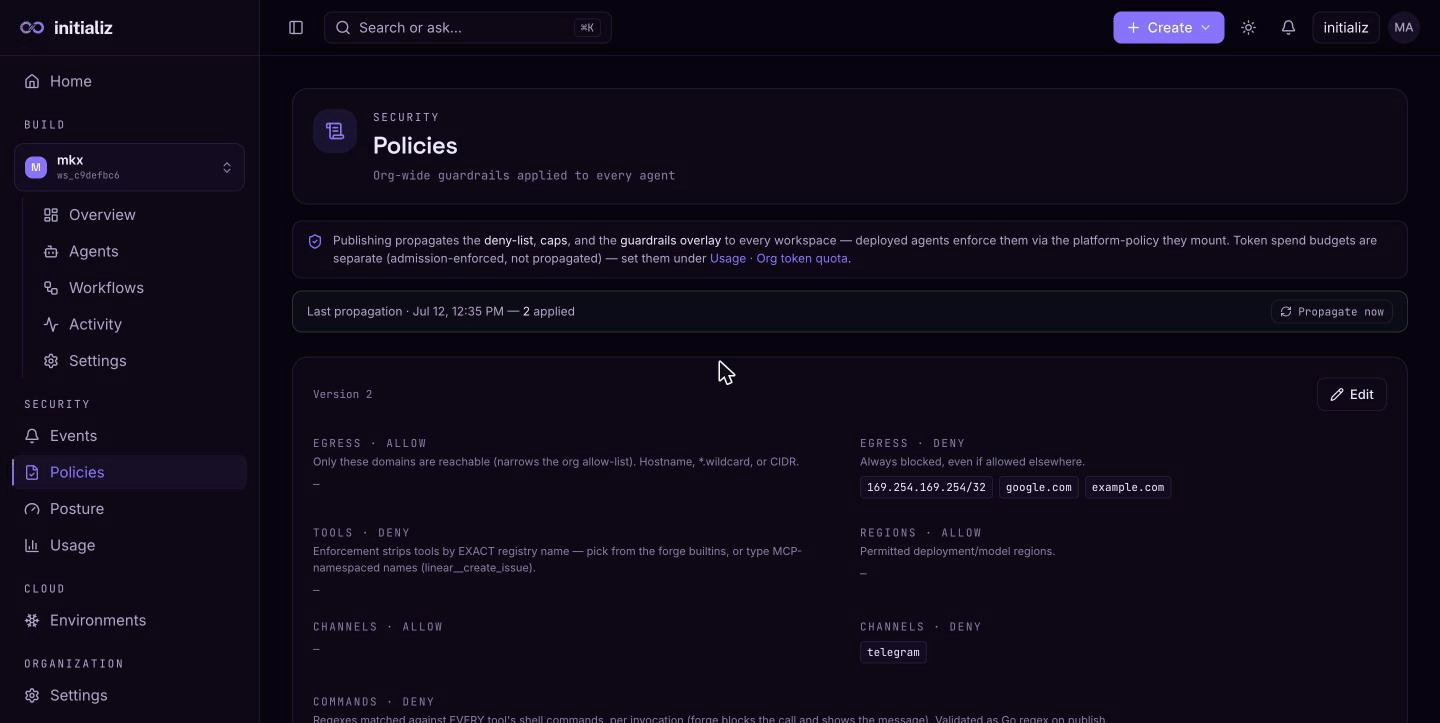
Task: Click the Agents robot icon
Action: point(51,251)
